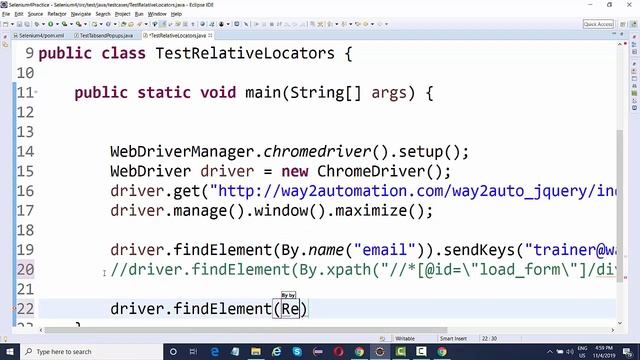Click the Smart Insert status entry

tap(453, 338)
